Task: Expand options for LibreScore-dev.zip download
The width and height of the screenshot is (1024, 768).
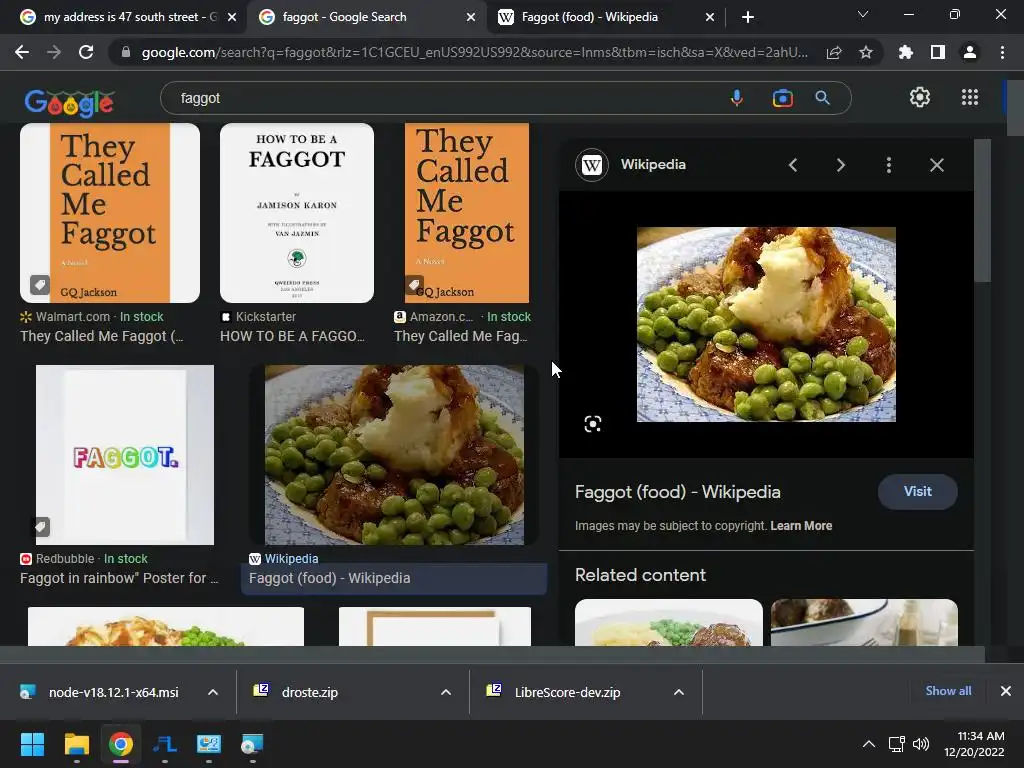Action: coord(679,692)
